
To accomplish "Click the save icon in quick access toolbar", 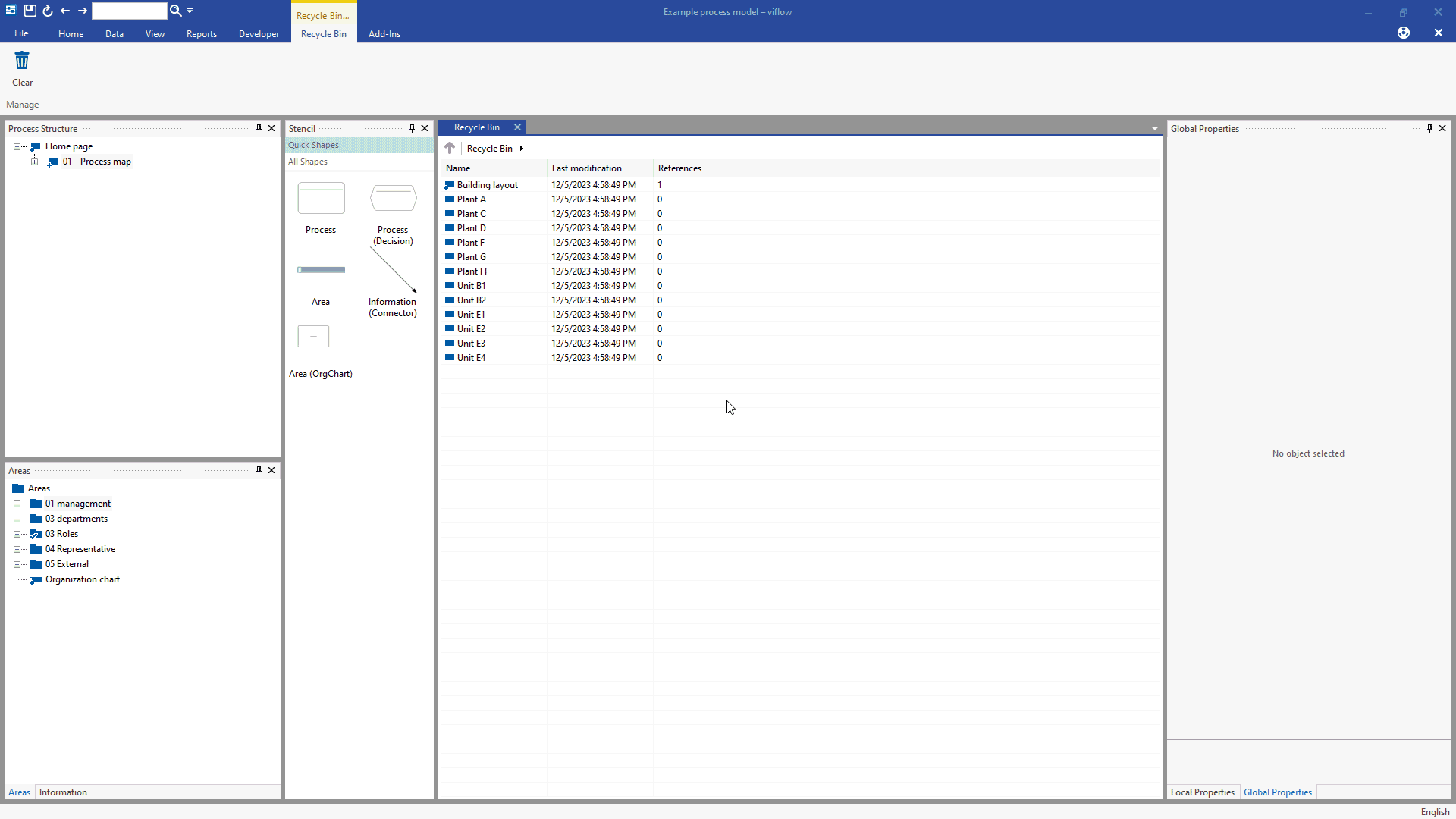I will click(x=30, y=11).
